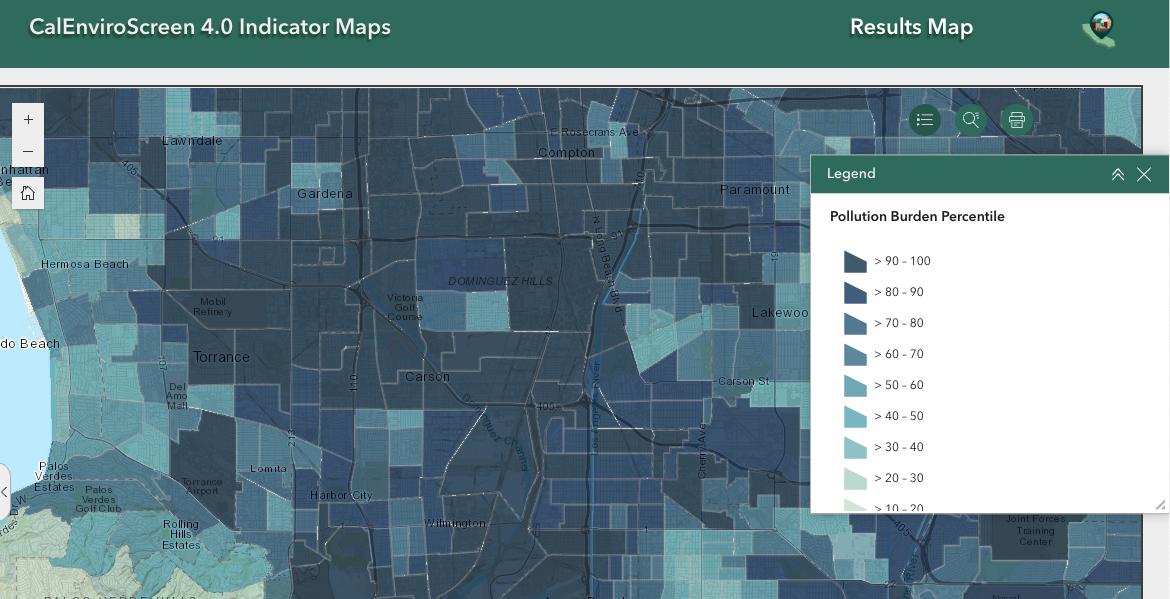The height and width of the screenshot is (599, 1170).
Task: Click the Paramount label on map
Action: pyautogui.click(x=754, y=189)
